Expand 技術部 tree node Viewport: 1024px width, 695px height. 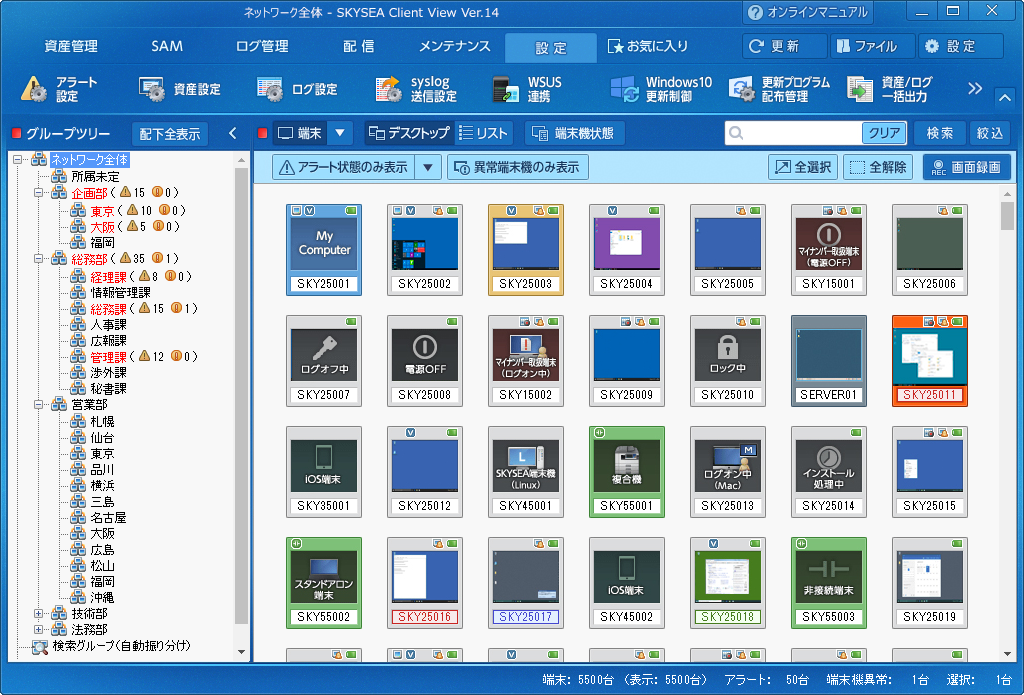click(x=38, y=614)
